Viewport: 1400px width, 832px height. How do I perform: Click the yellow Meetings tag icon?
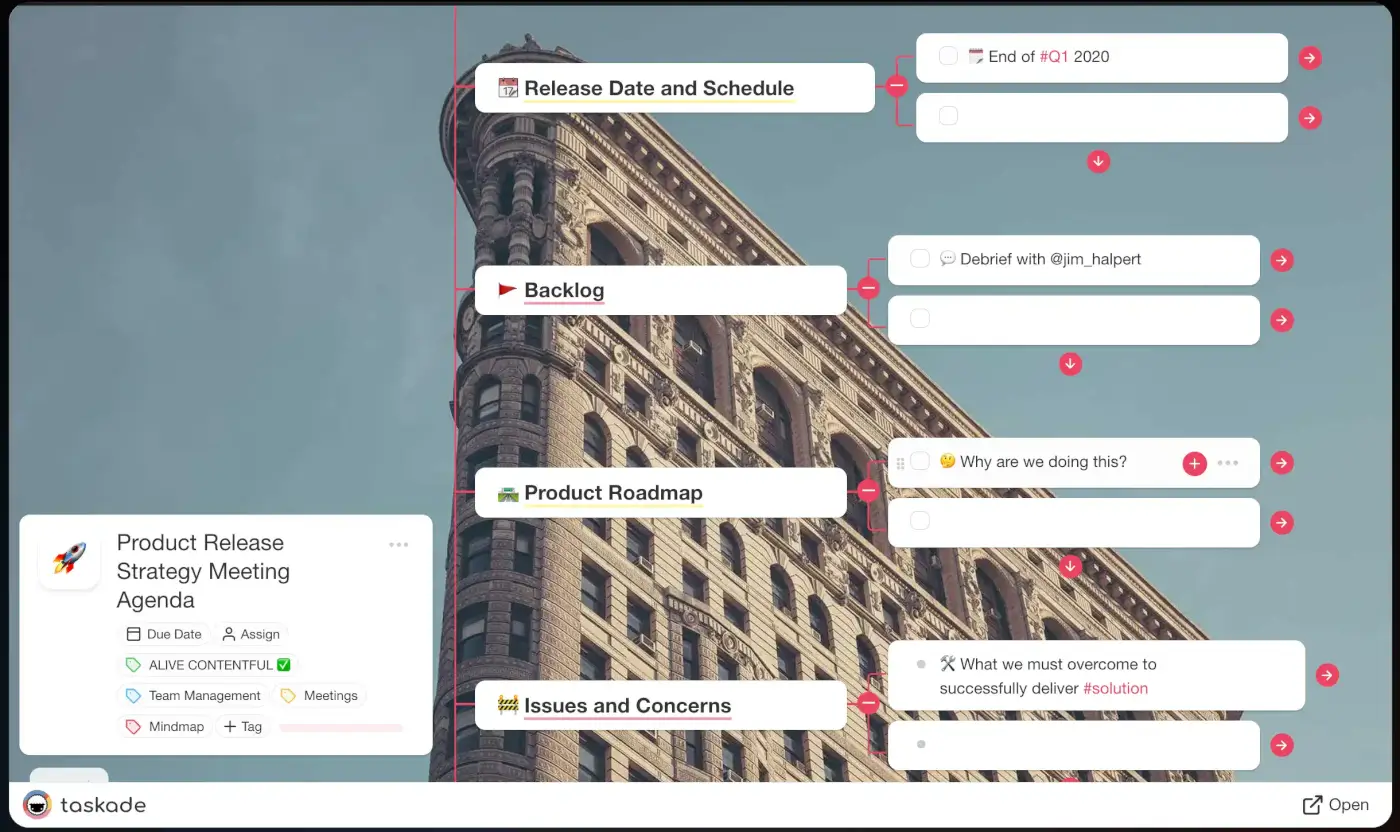(x=289, y=695)
